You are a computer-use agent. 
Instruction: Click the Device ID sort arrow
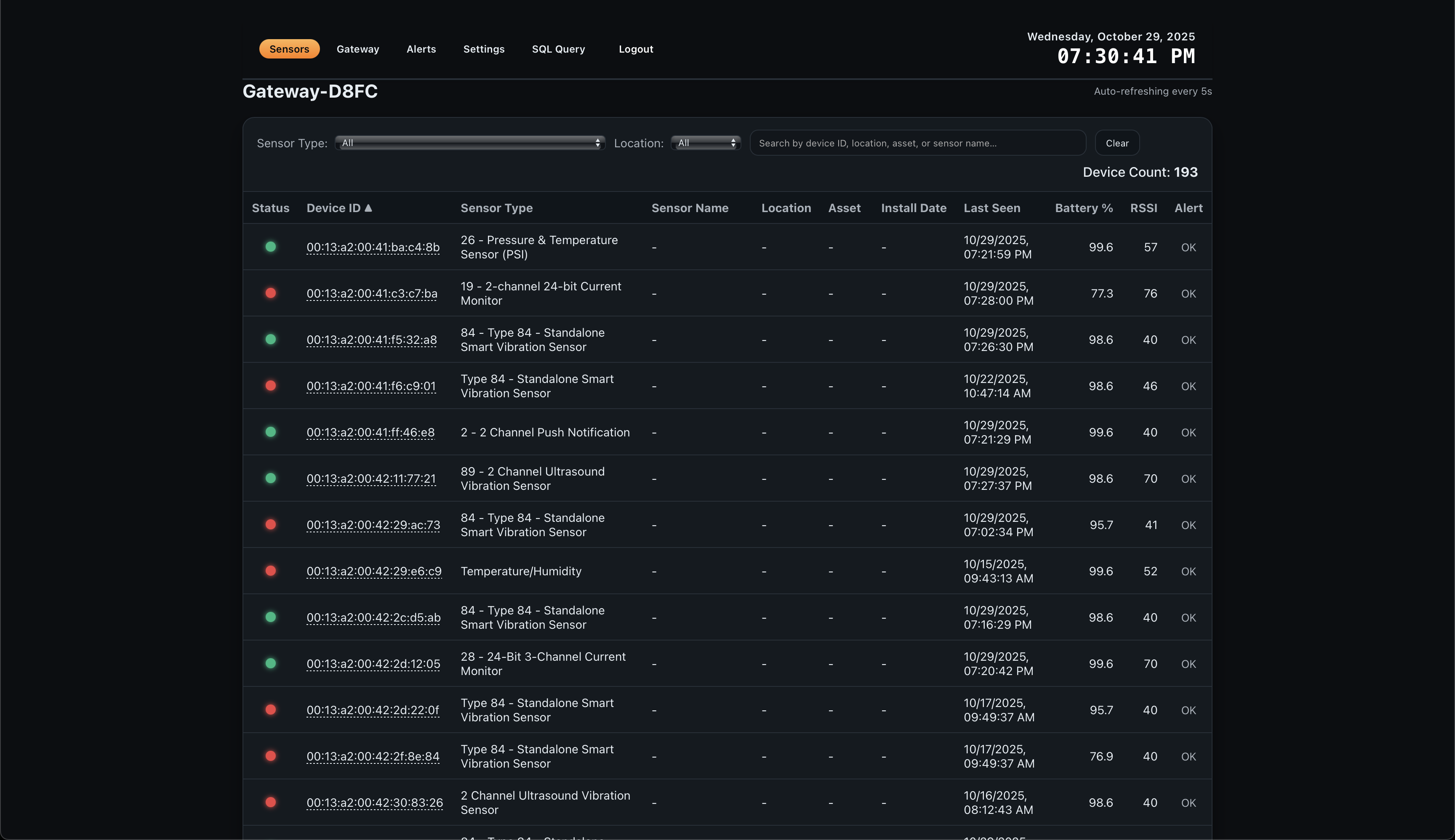click(368, 208)
